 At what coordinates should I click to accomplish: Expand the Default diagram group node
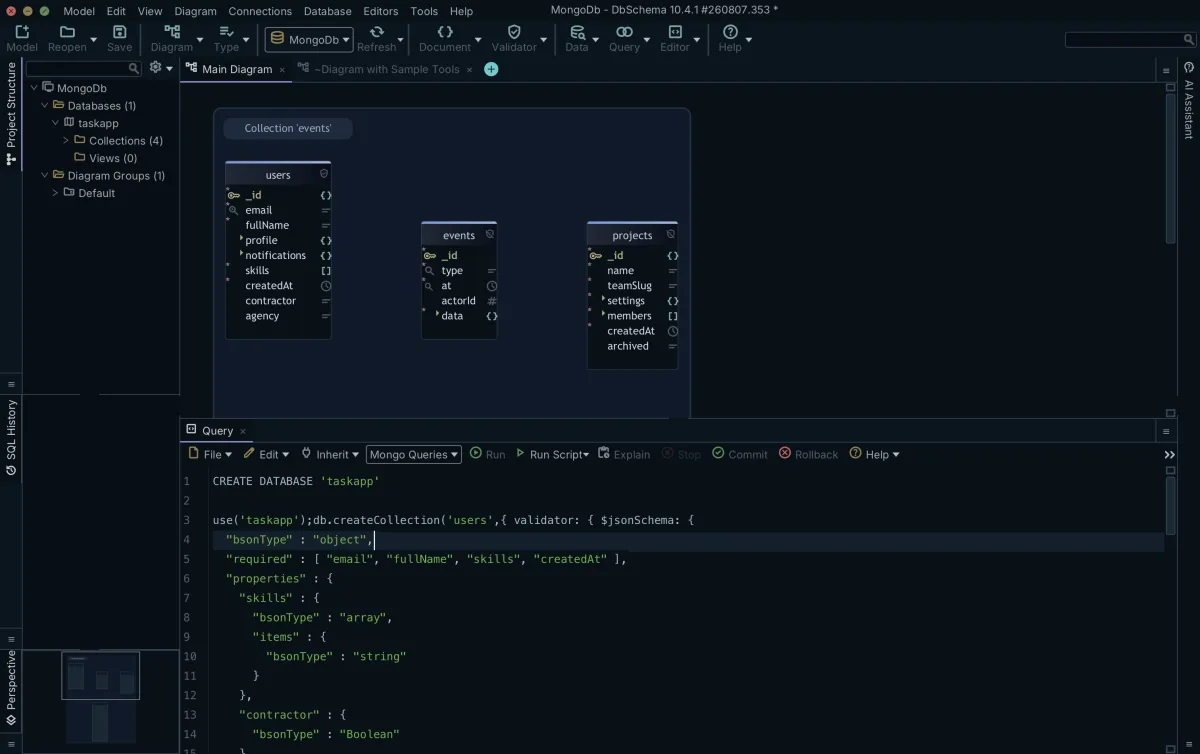coord(55,193)
